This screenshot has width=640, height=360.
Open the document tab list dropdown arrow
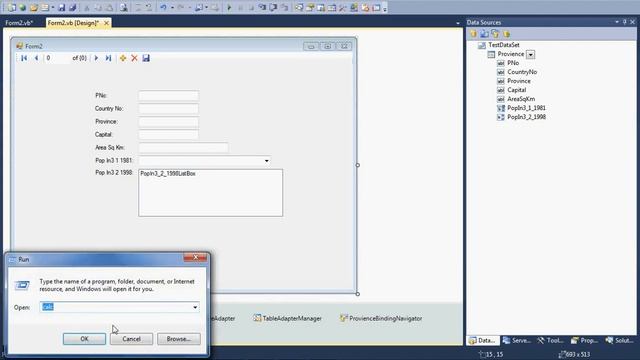click(x=458, y=23)
